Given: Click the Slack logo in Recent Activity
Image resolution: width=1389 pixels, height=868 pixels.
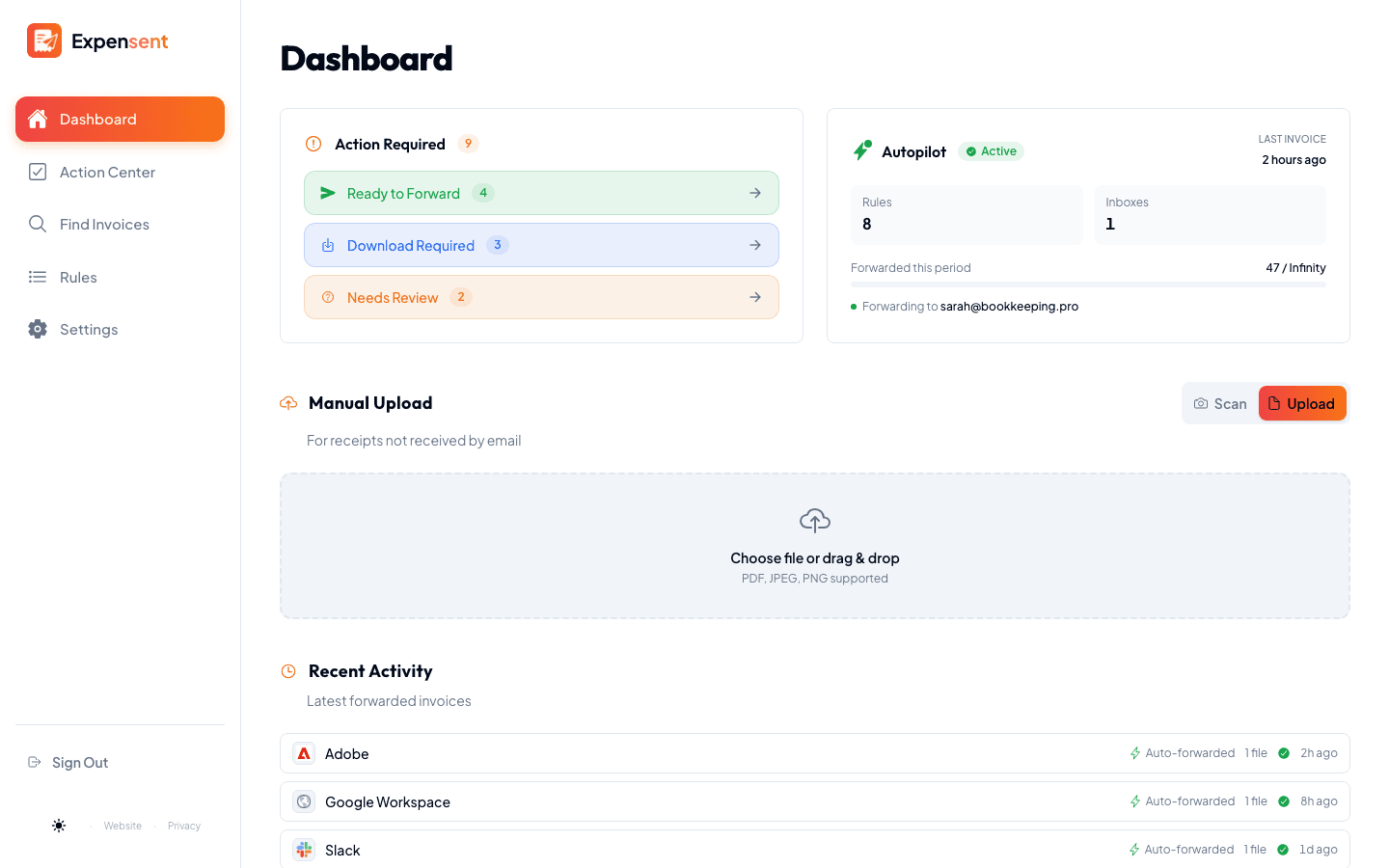Looking at the screenshot, I should click(304, 850).
